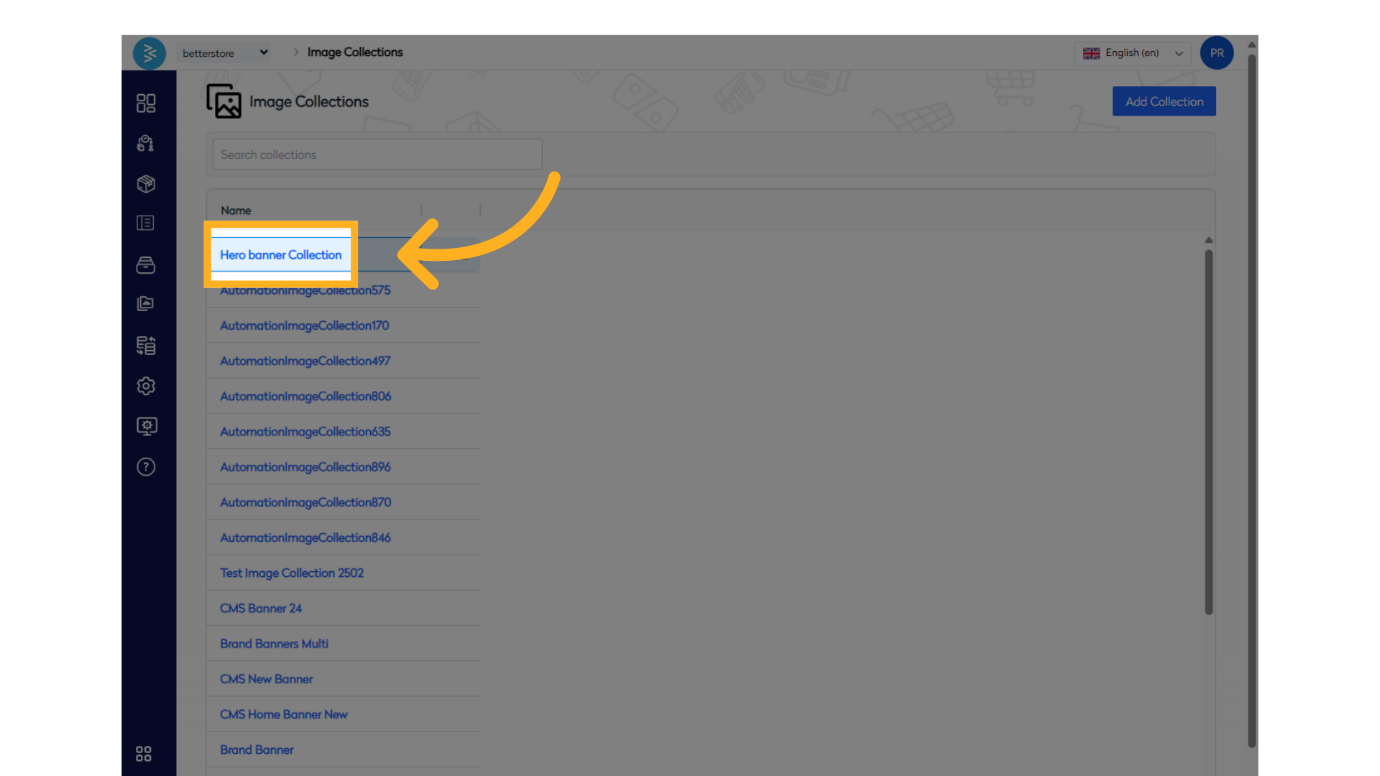Click the Image Collections breadcrumb
This screenshot has width=1380, height=776.
pyautogui.click(x=355, y=52)
